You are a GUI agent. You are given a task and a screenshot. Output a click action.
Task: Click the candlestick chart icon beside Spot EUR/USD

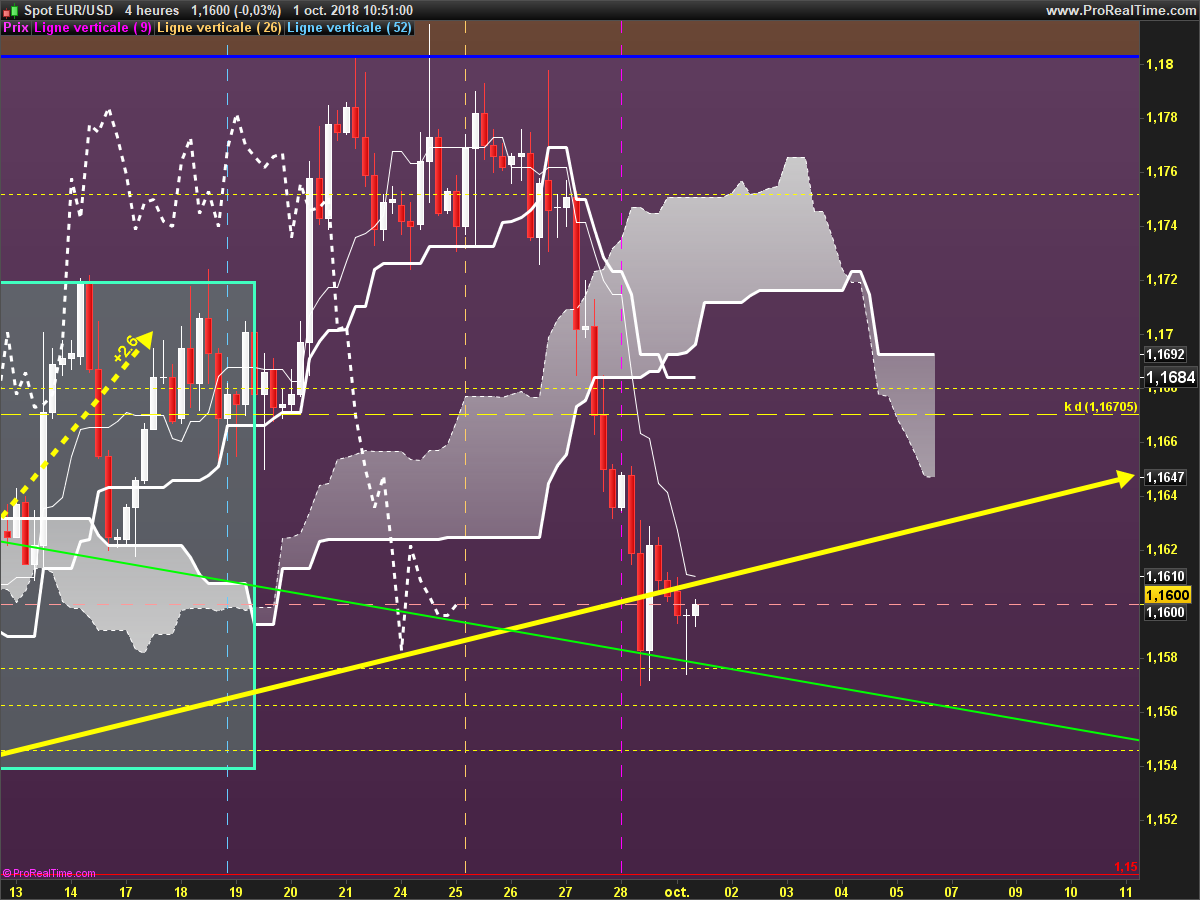point(11,10)
